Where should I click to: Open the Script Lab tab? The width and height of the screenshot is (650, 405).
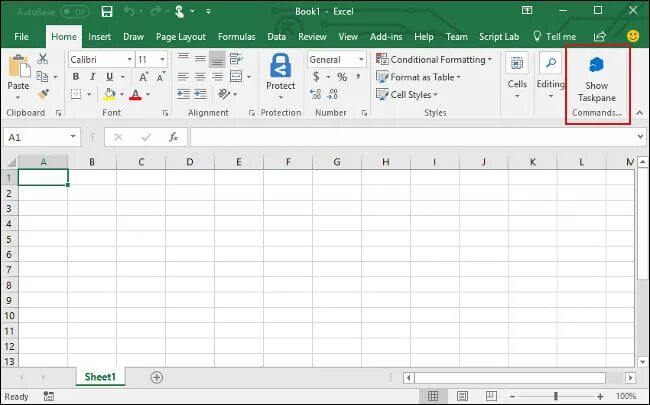pos(499,36)
